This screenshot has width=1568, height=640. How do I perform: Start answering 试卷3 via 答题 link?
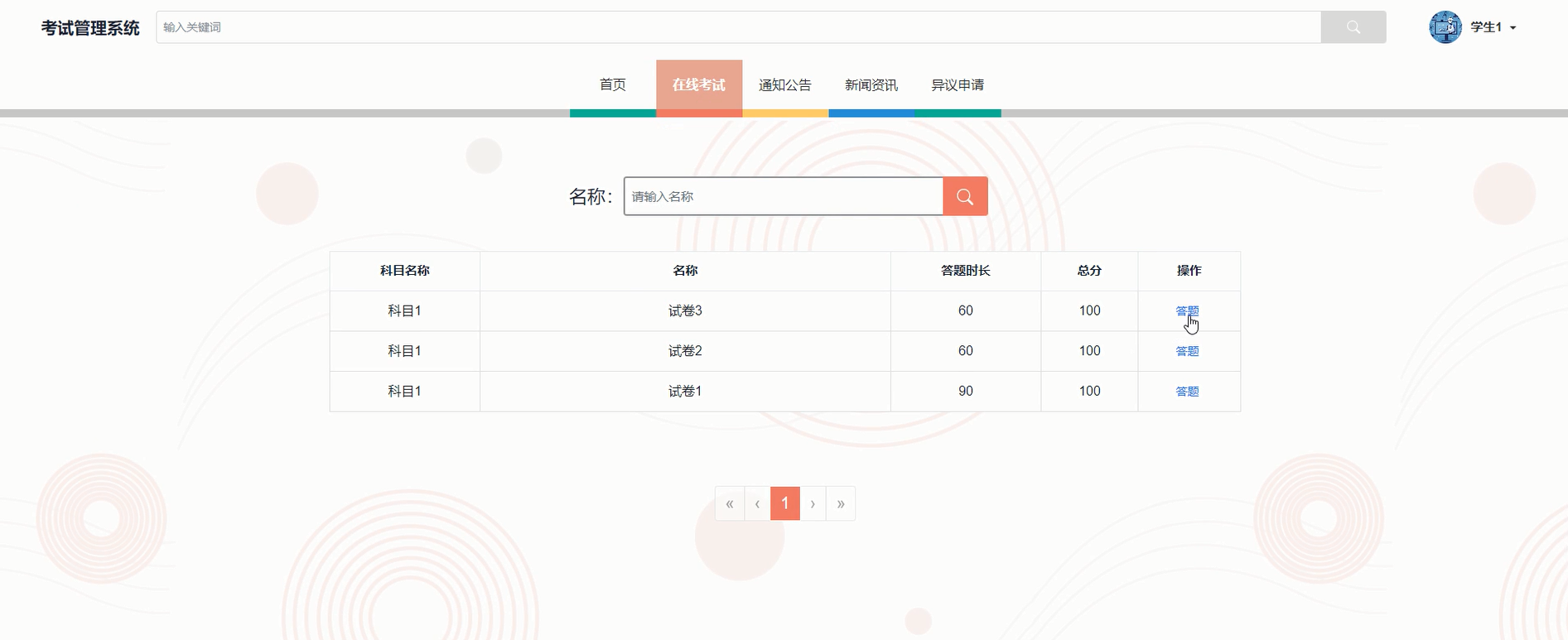click(x=1187, y=310)
